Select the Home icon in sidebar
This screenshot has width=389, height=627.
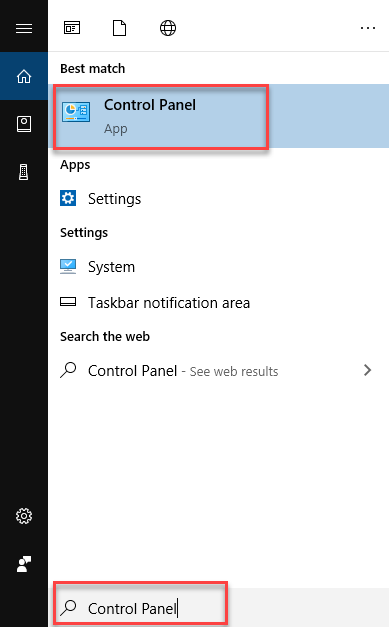point(24,76)
